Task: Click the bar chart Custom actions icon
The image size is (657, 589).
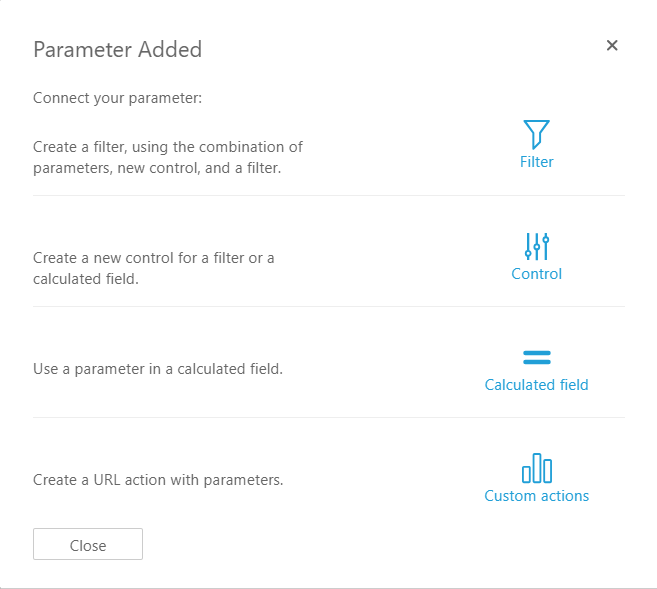Action: [x=537, y=468]
